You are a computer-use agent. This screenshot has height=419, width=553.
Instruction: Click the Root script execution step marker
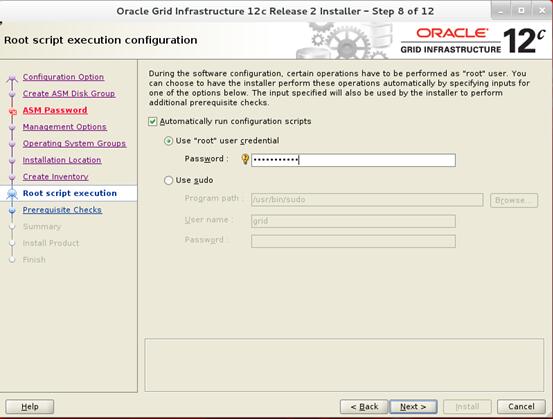[12, 193]
